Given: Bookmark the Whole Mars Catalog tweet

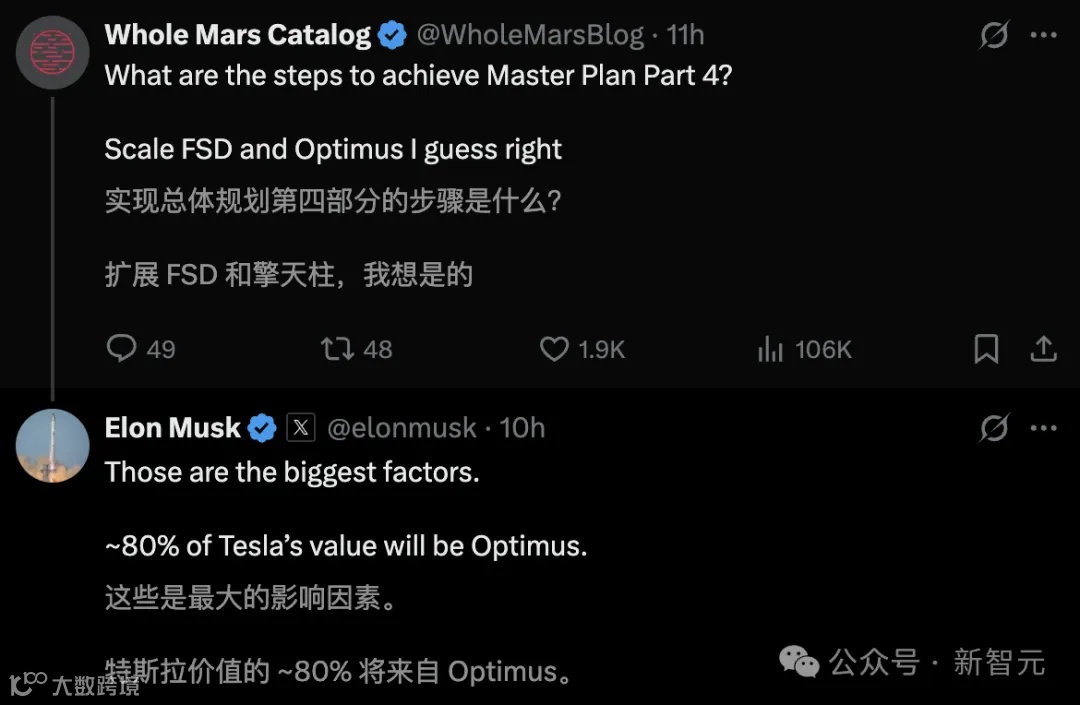Looking at the screenshot, I should pos(986,348).
